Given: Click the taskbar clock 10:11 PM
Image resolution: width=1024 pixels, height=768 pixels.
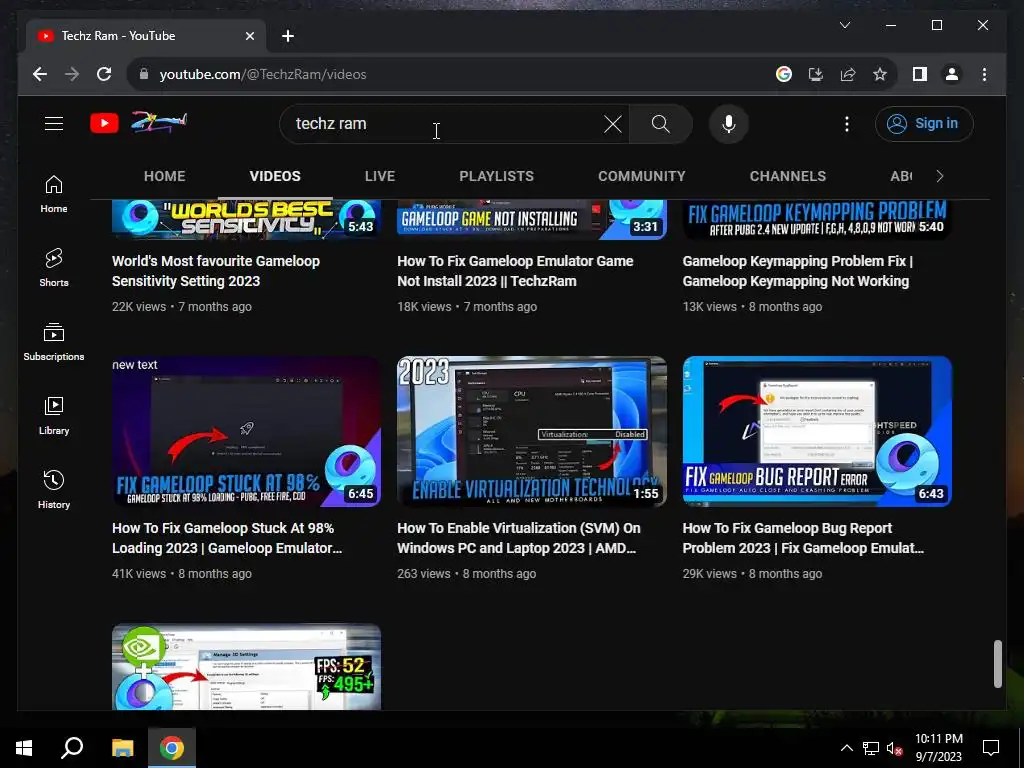Looking at the screenshot, I should (x=938, y=739).
